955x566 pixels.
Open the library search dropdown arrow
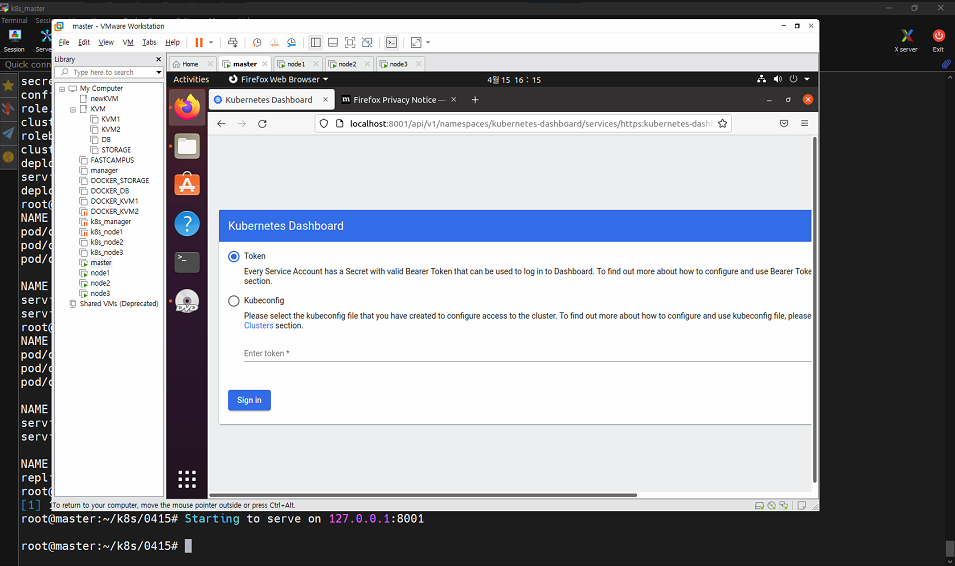[x=159, y=72]
